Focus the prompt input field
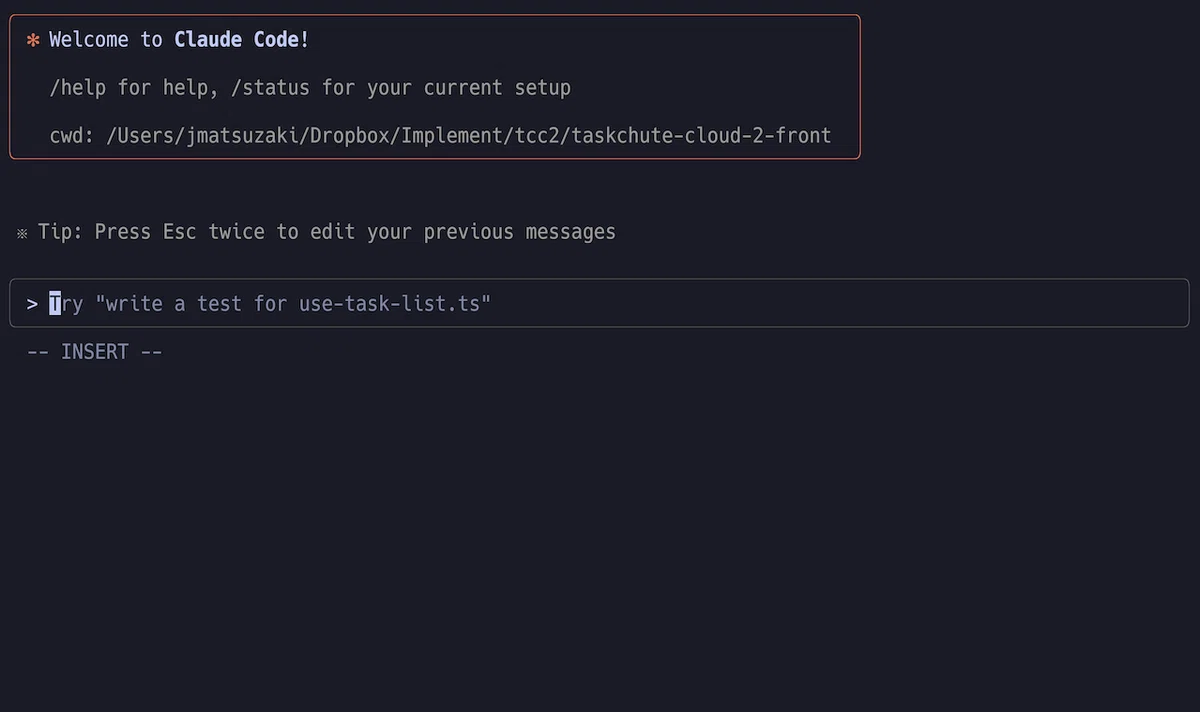 (599, 303)
